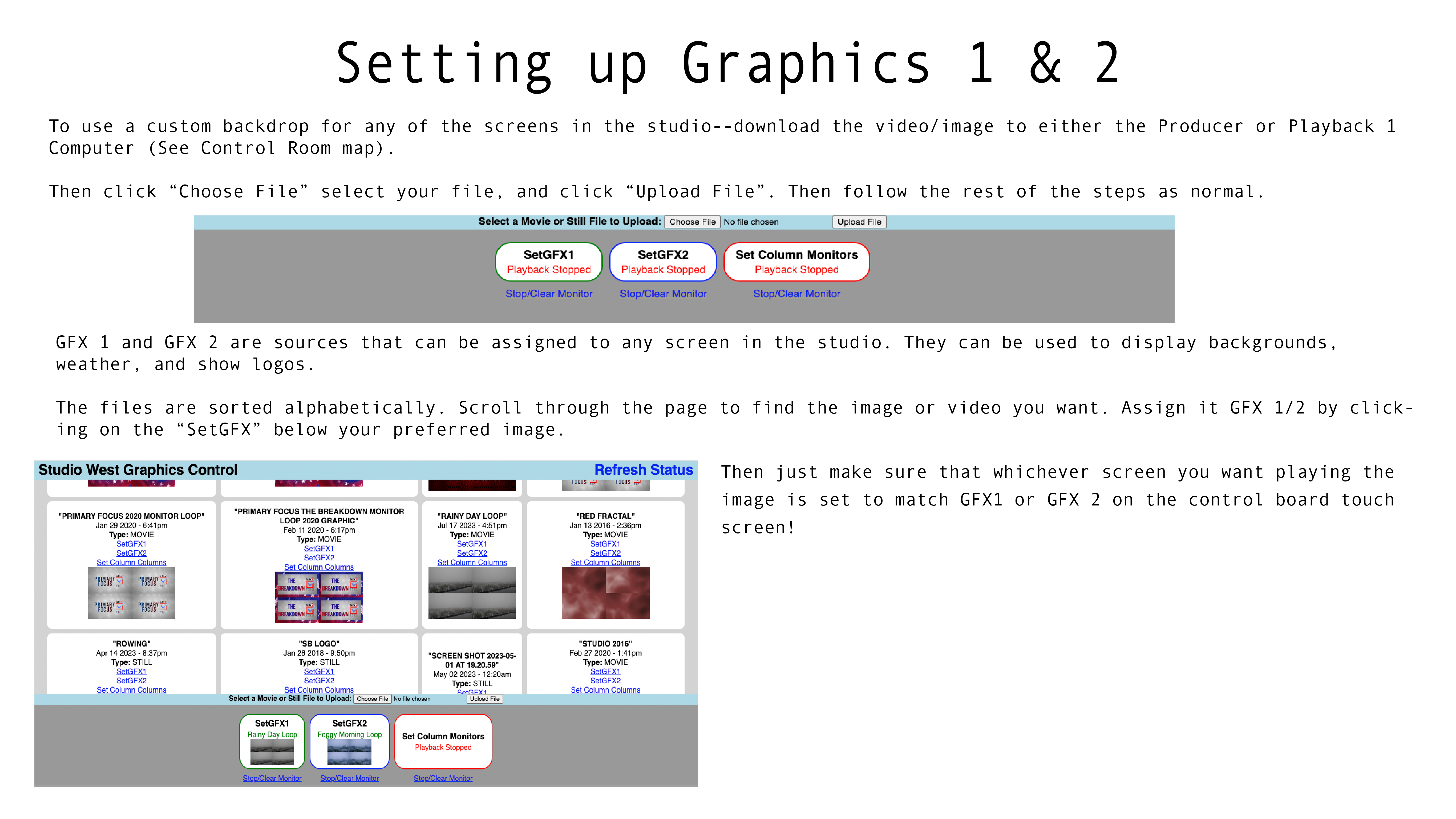The width and height of the screenshot is (1456, 819).
Task: Click Set Column Columns under STUDIO 2016
Action: [605, 690]
